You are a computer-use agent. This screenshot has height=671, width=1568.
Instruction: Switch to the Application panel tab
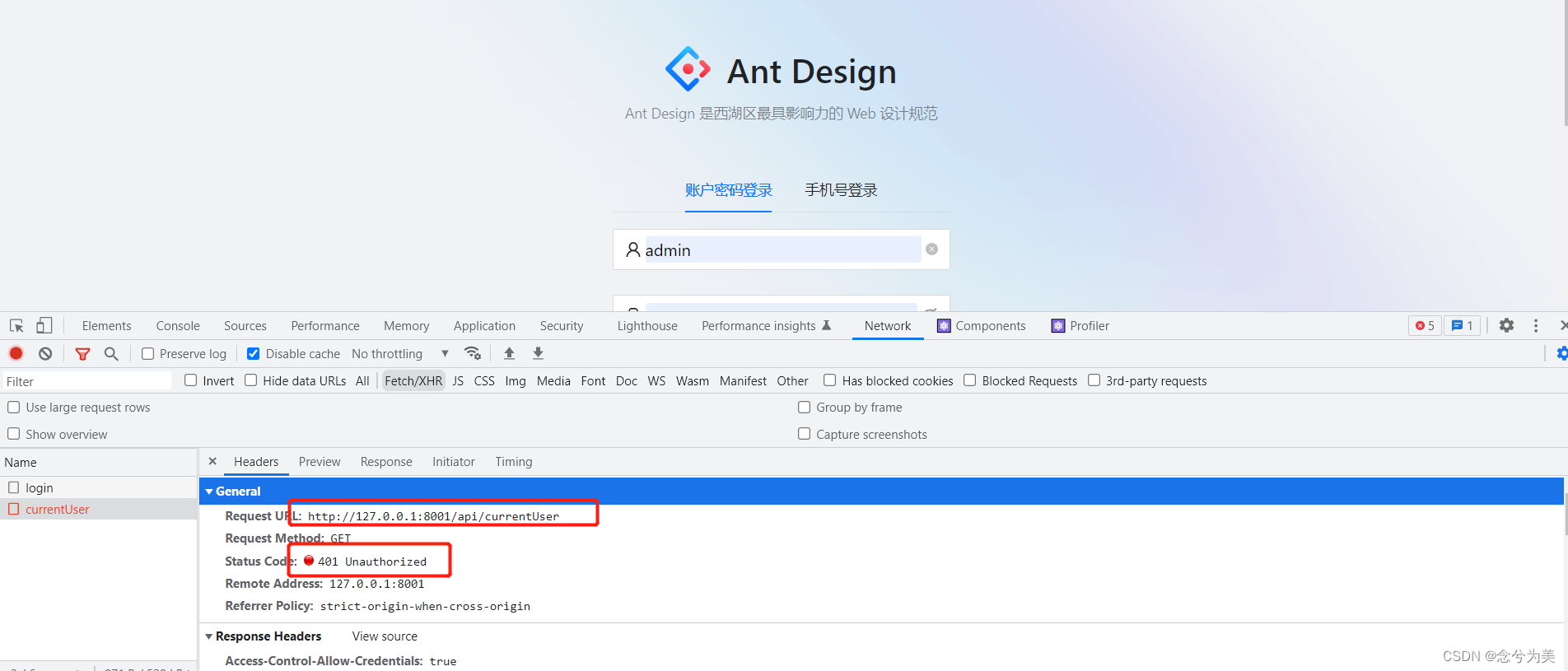tap(484, 326)
